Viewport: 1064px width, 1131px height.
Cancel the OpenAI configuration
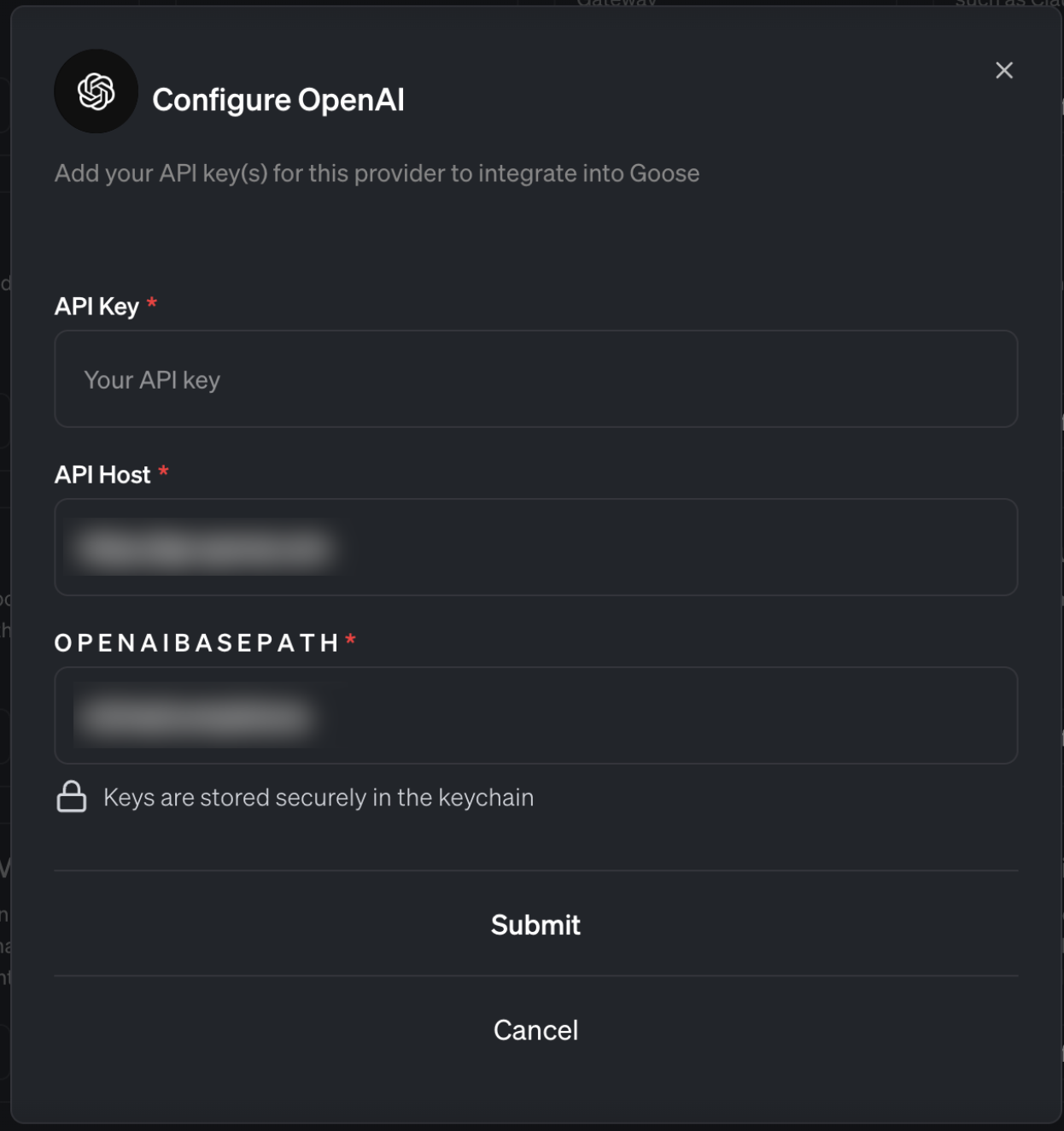[534, 1030]
